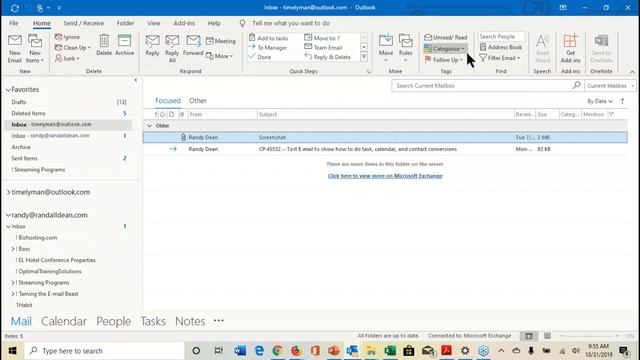Open the File menu

13,23
